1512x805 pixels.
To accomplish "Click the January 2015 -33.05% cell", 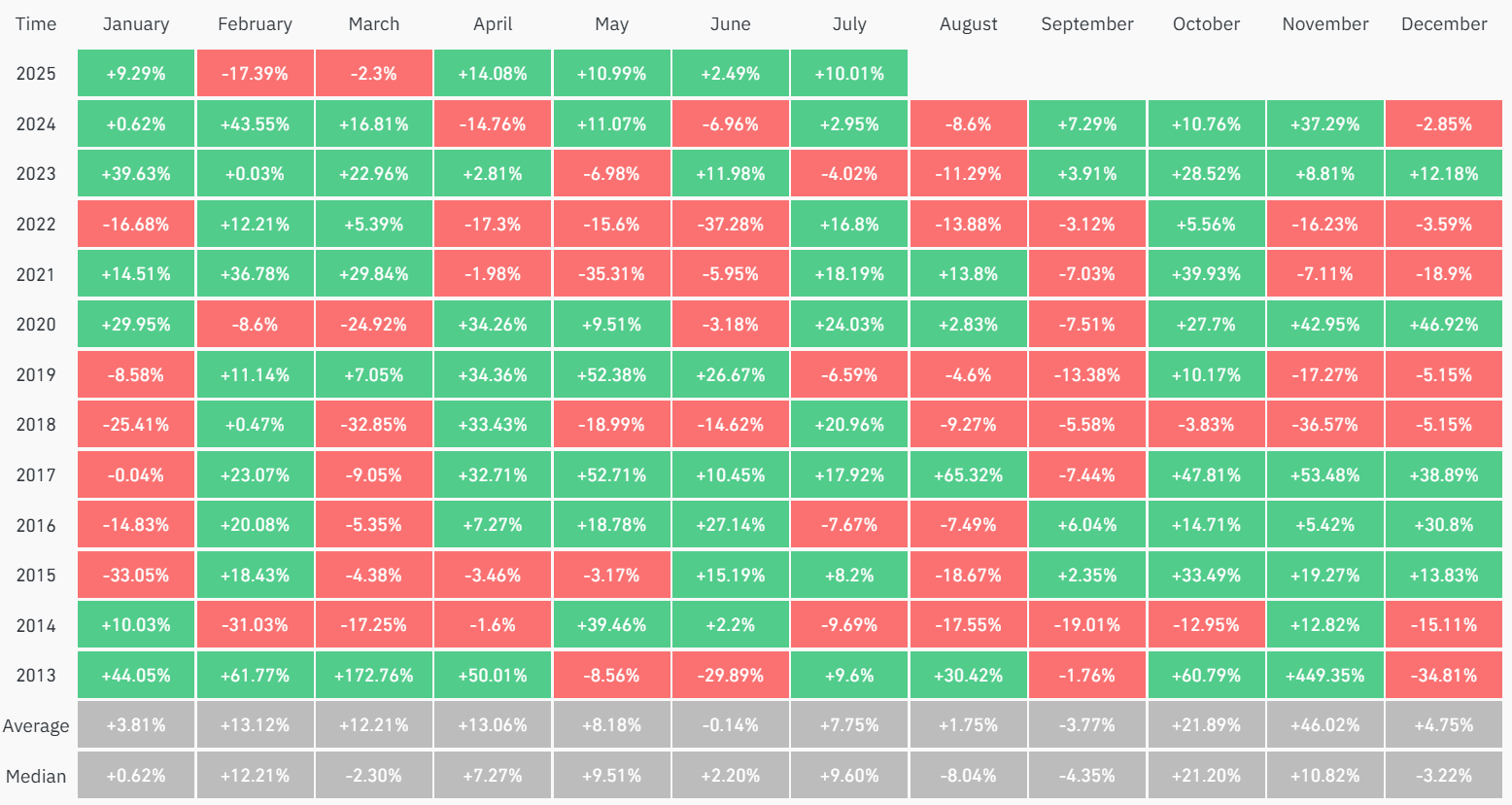I will pos(136,576).
